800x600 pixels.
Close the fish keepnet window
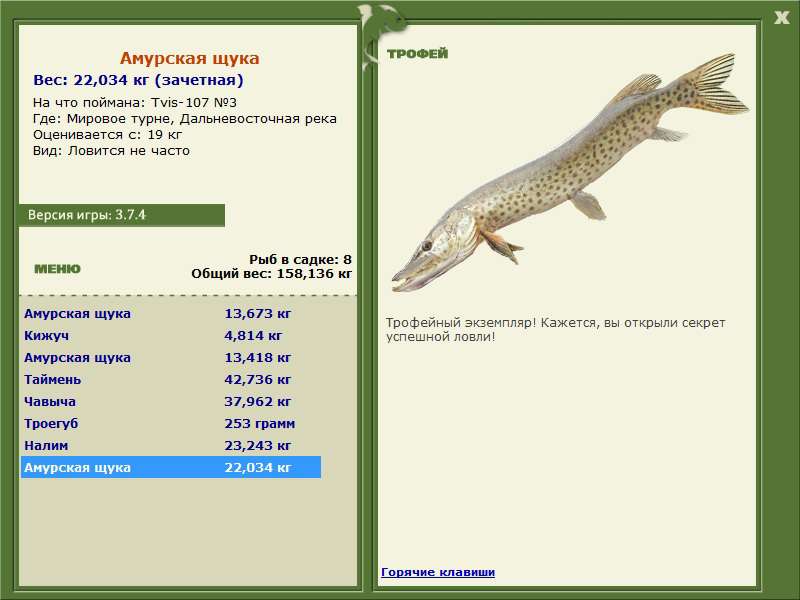[781, 16]
